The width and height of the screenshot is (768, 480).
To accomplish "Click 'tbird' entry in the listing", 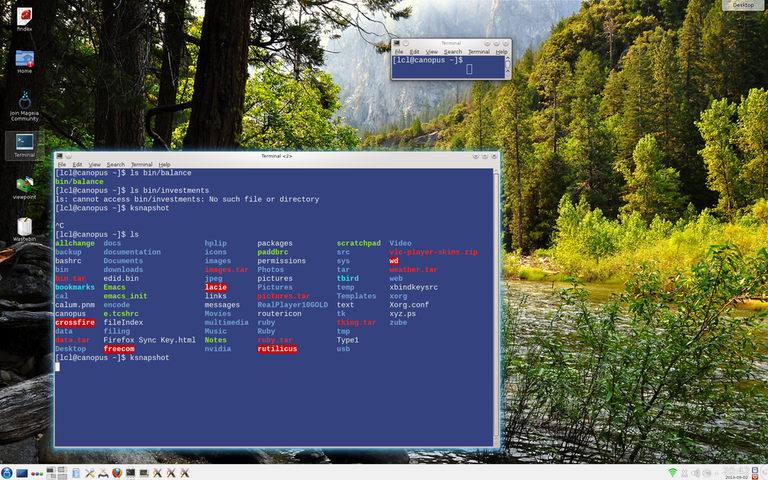I will (348, 279).
